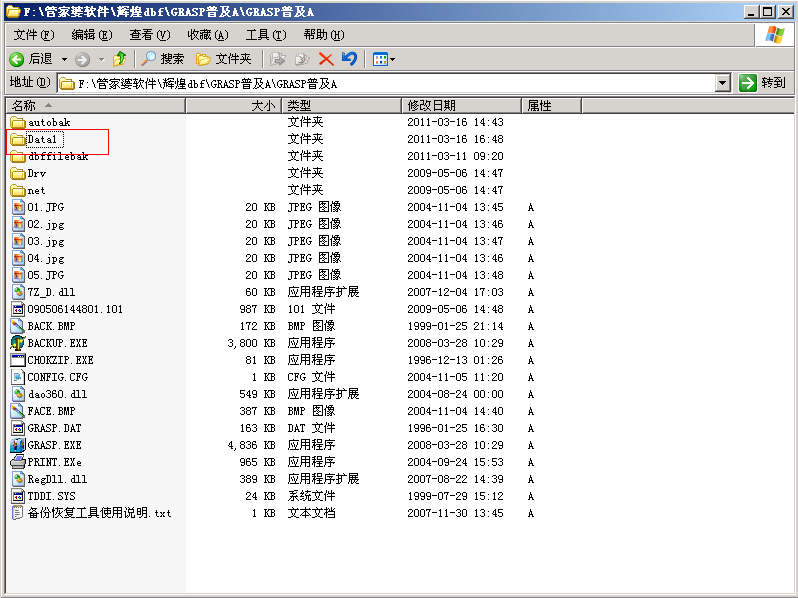Click the Back (后退) arrow icon

(17, 59)
